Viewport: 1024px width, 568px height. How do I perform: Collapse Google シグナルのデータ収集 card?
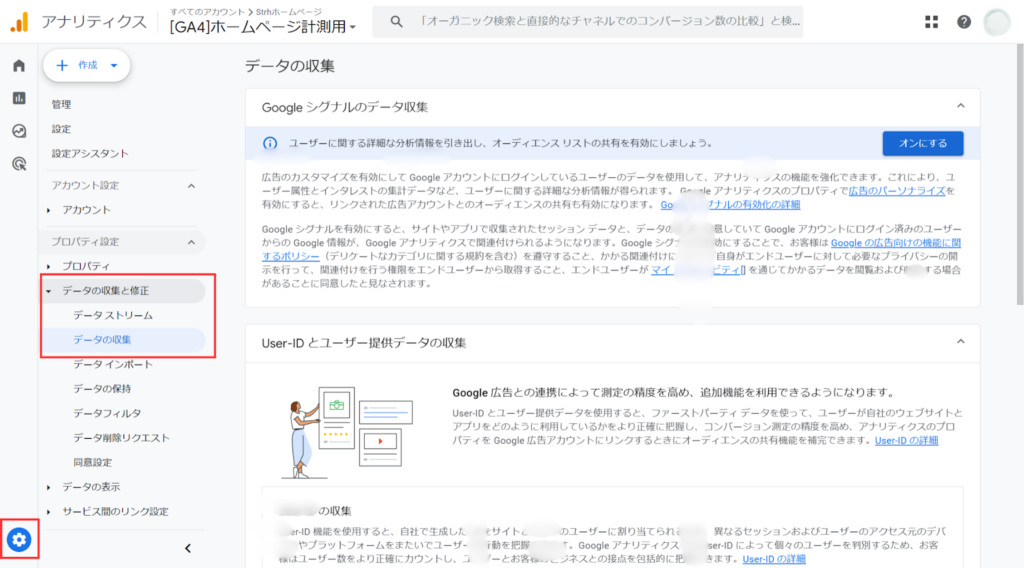[960, 106]
